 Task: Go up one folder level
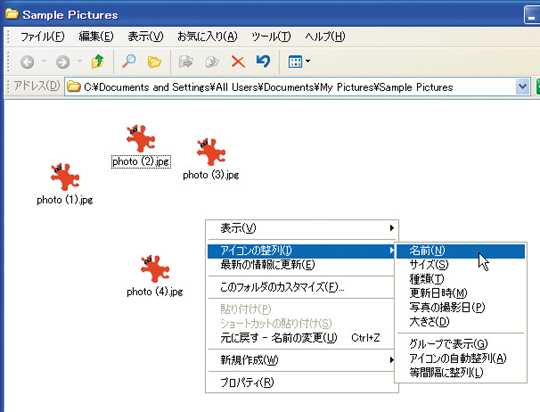97,62
